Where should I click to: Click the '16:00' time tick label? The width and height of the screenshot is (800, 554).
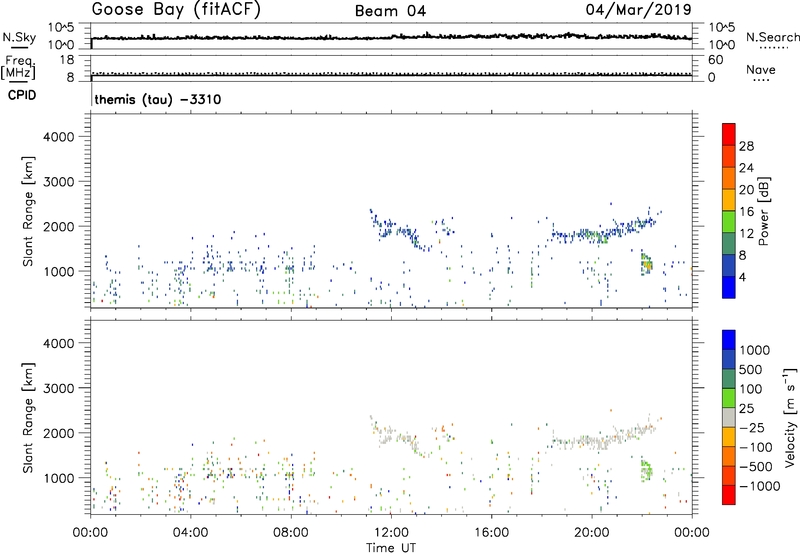(491, 533)
